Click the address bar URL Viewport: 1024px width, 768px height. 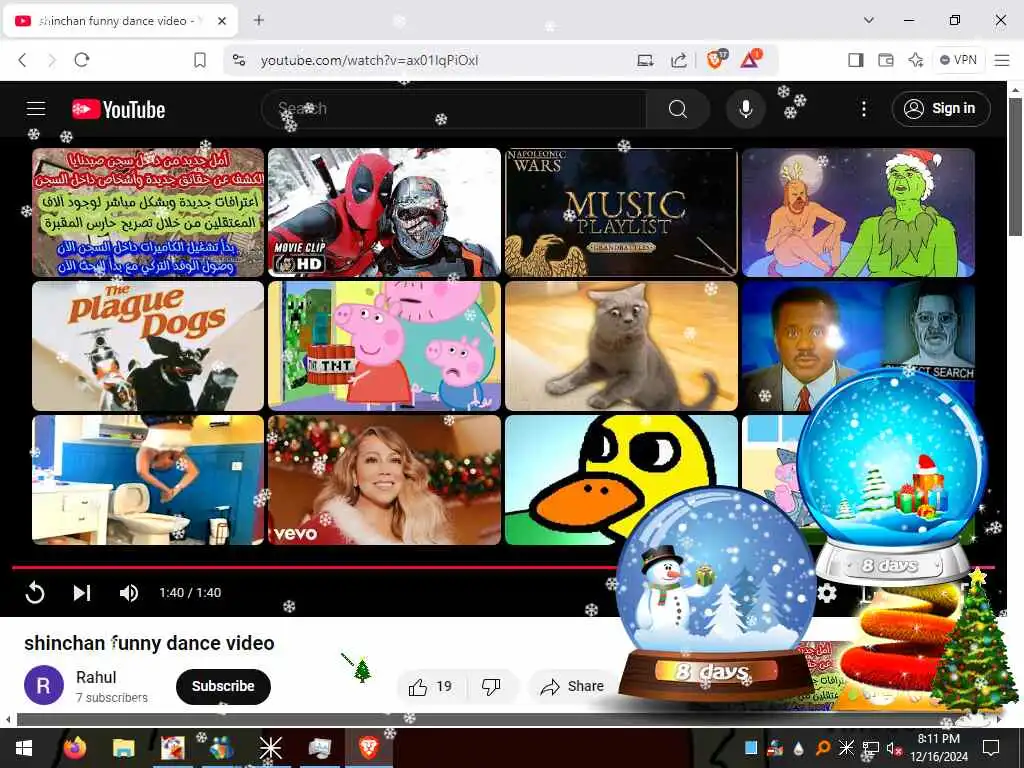370,61
